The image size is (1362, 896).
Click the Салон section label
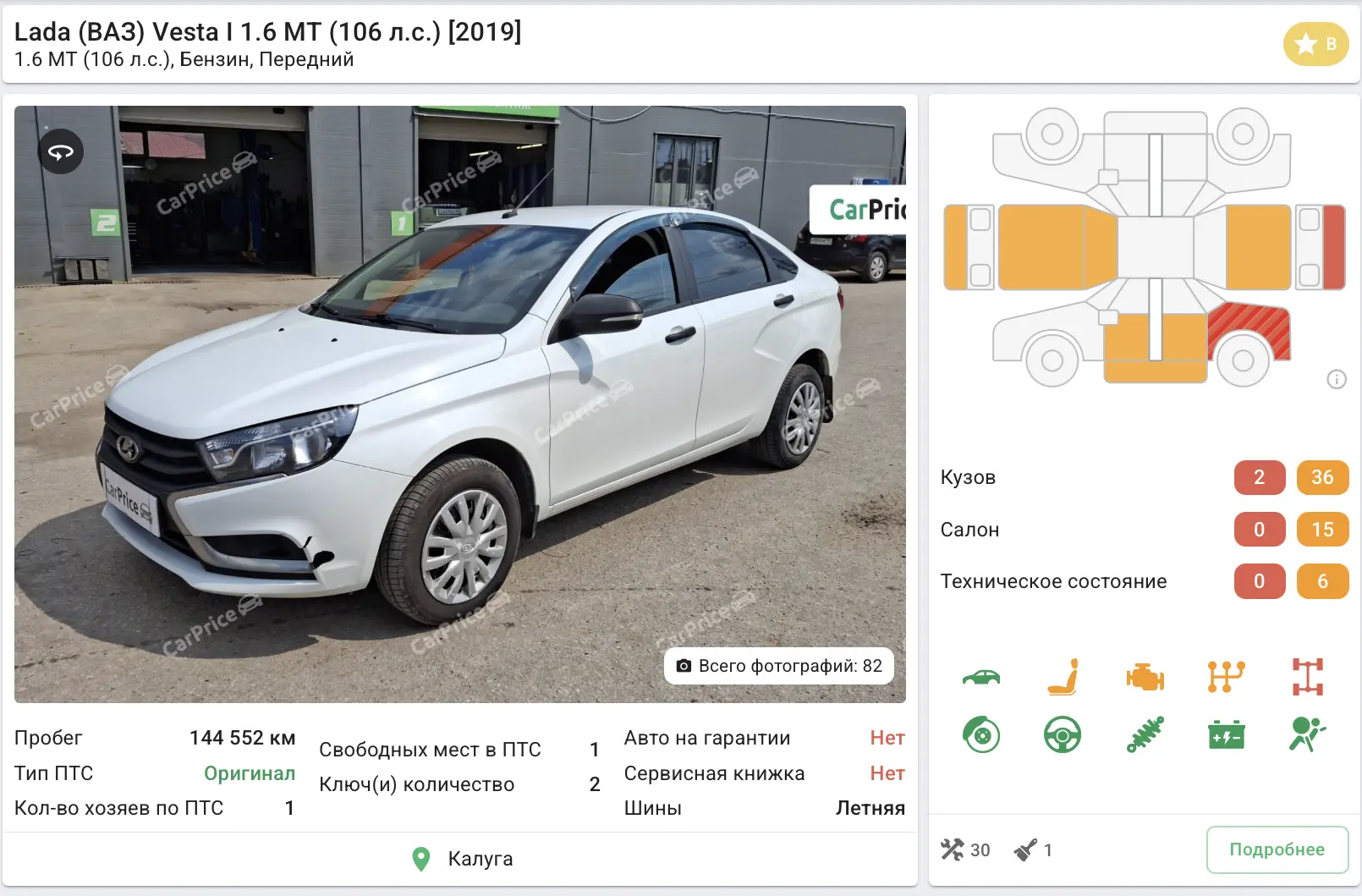click(x=969, y=530)
